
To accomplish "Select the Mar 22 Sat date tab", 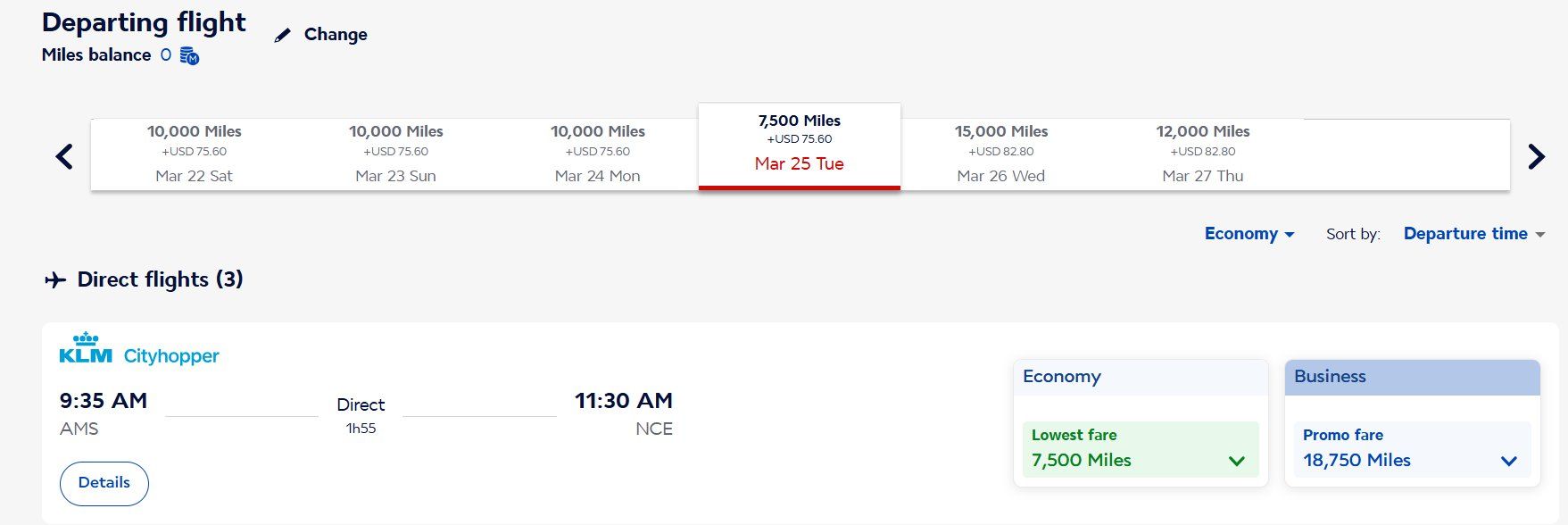I will tap(194, 154).
